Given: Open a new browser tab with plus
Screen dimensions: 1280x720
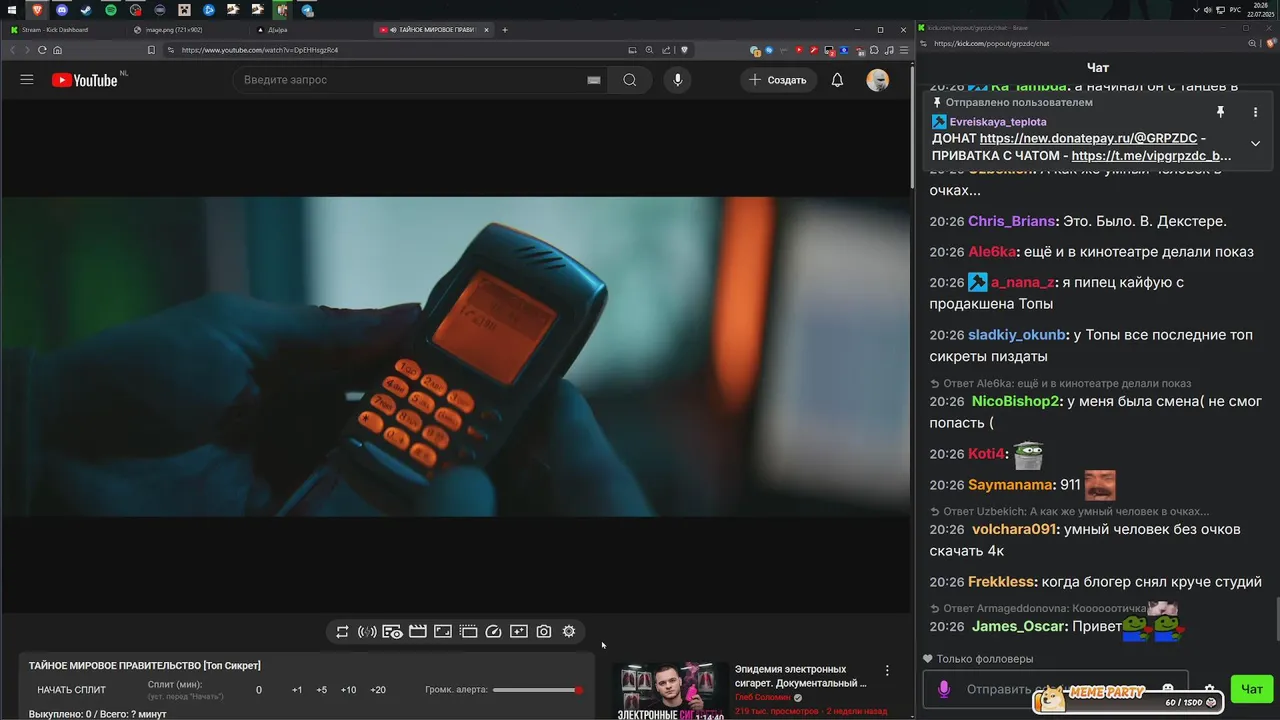Looking at the screenshot, I should coord(505,30).
